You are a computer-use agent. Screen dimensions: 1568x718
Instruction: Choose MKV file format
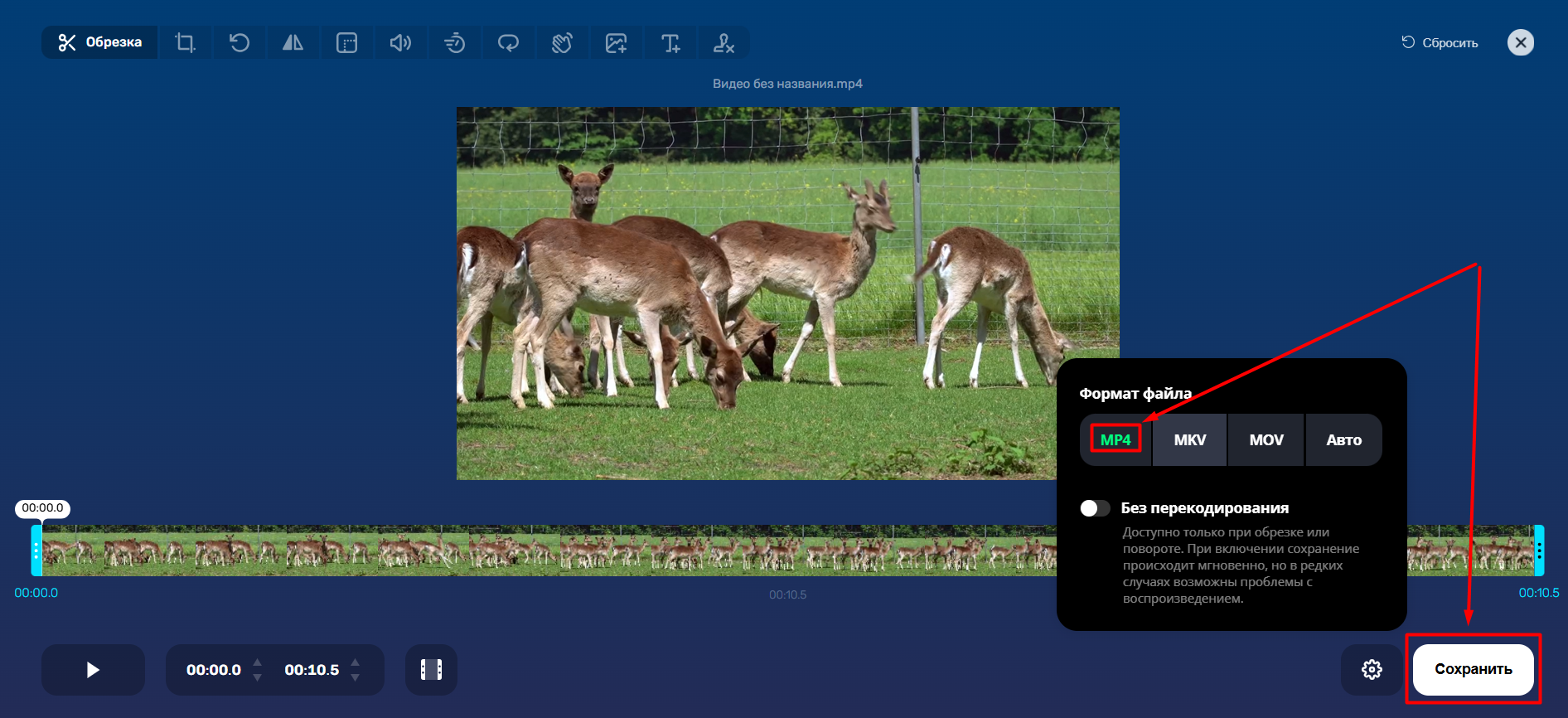pyautogui.click(x=1190, y=439)
